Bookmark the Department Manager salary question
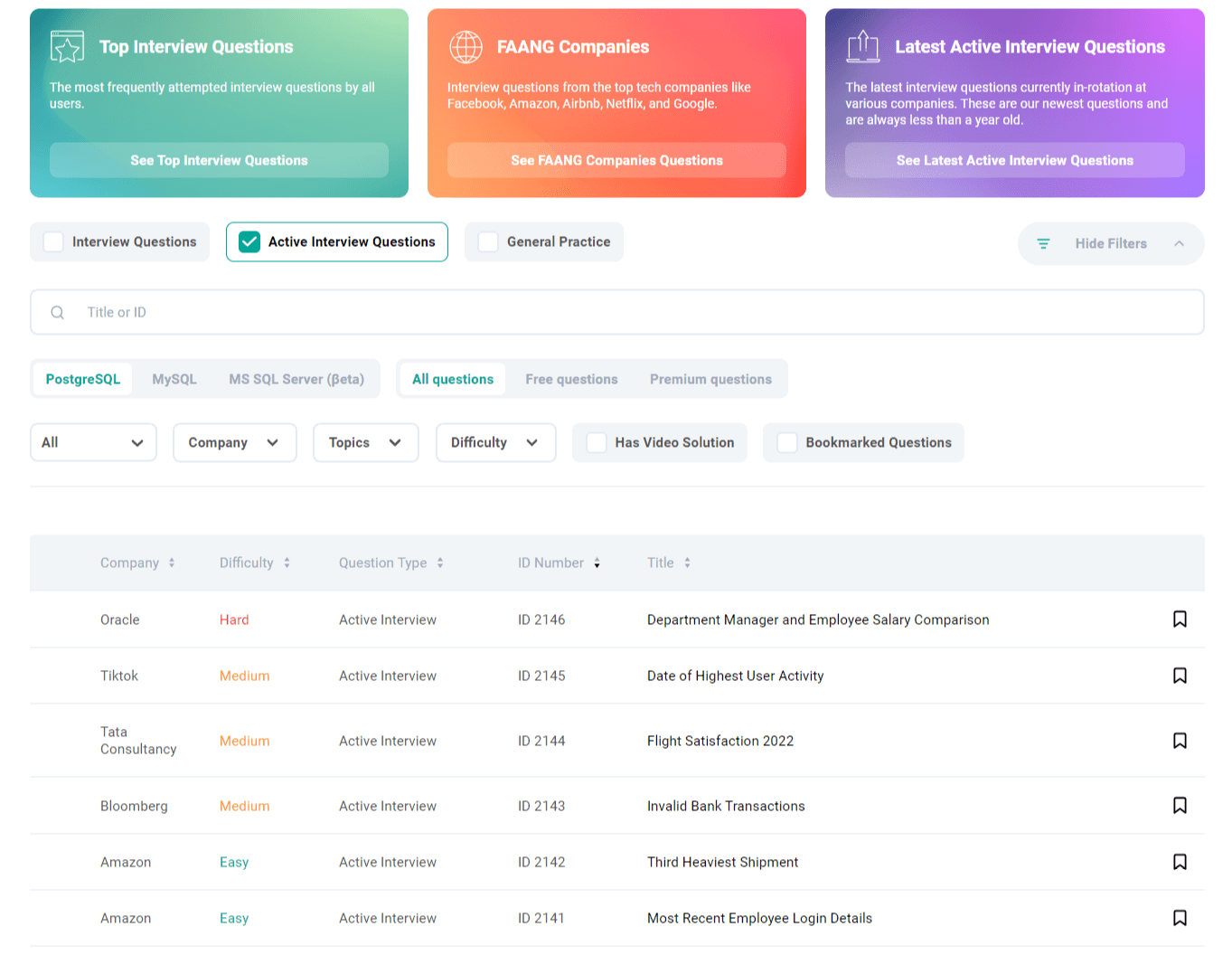 1180,619
